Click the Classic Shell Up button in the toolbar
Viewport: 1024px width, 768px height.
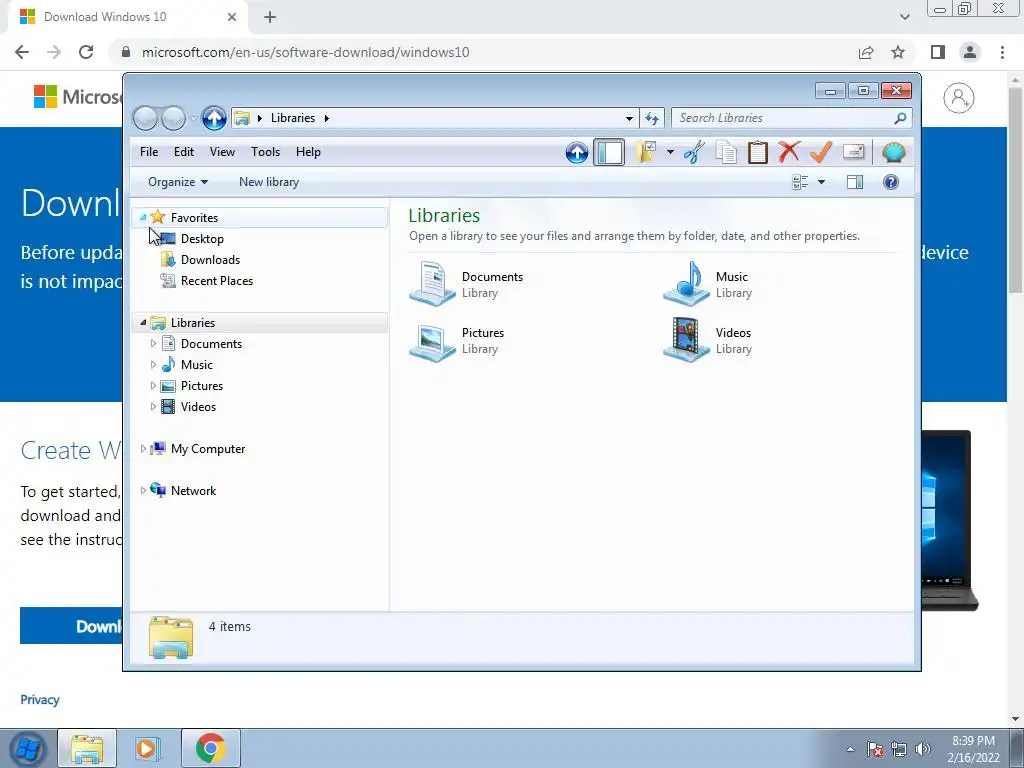point(577,153)
